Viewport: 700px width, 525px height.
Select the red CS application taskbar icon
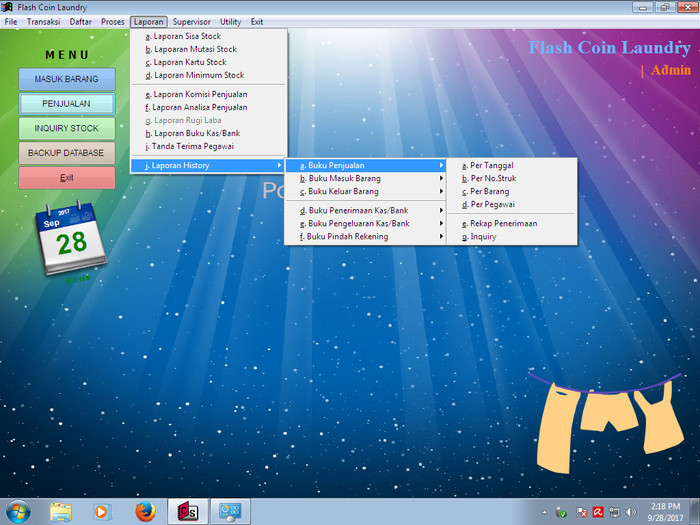point(188,512)
